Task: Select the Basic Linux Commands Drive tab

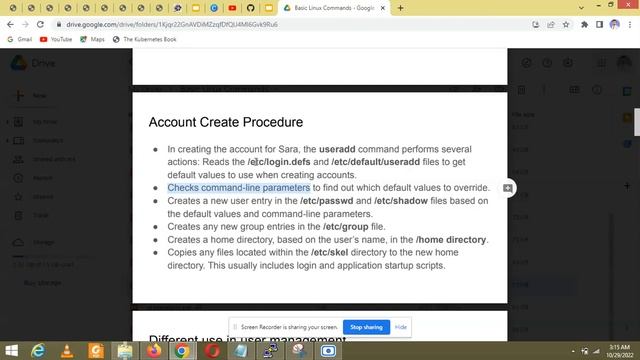Action: click(333, 8)
